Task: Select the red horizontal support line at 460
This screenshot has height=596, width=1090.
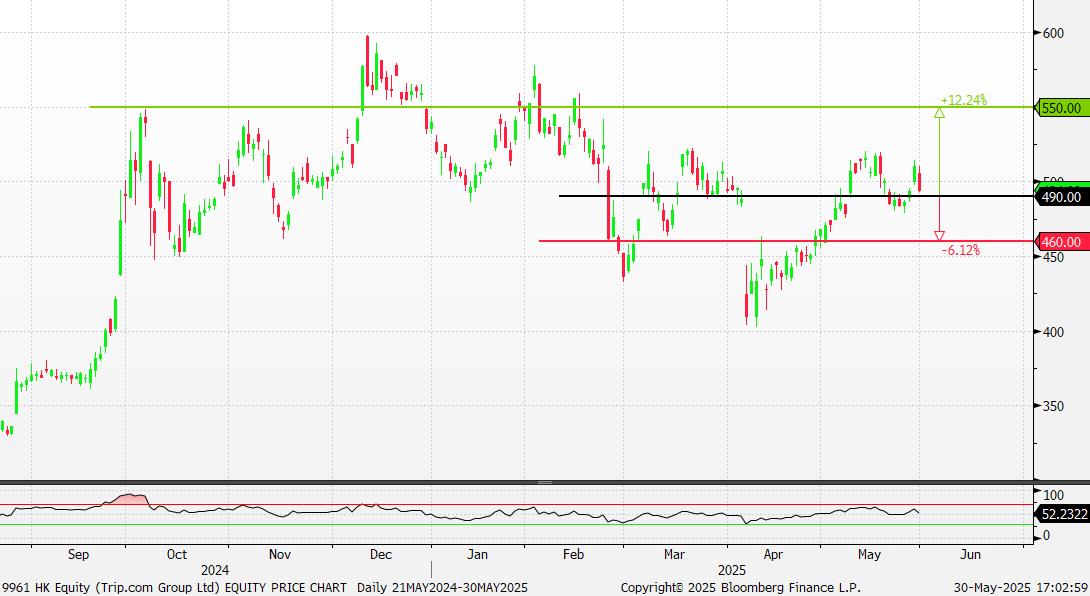Action: pos(786,241)
